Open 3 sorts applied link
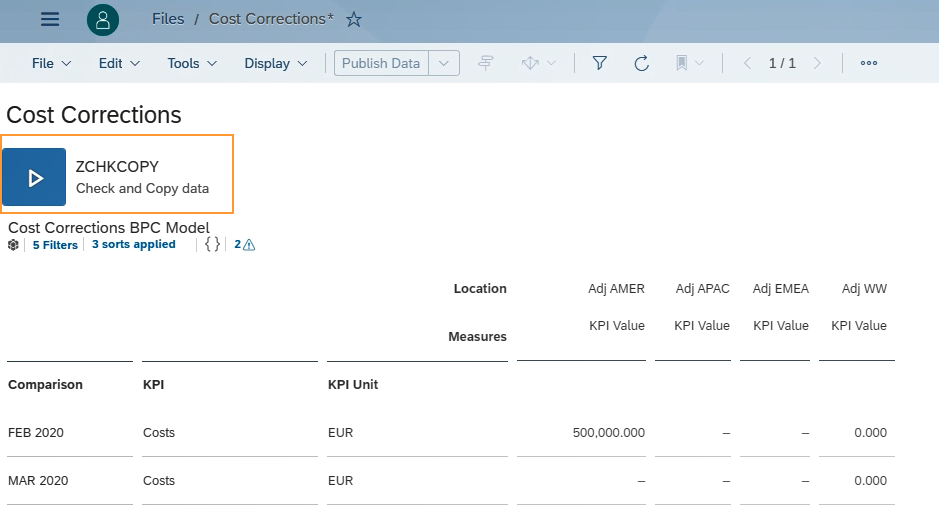The height and width of the screenshot is (532, 939). click(134, 244)
